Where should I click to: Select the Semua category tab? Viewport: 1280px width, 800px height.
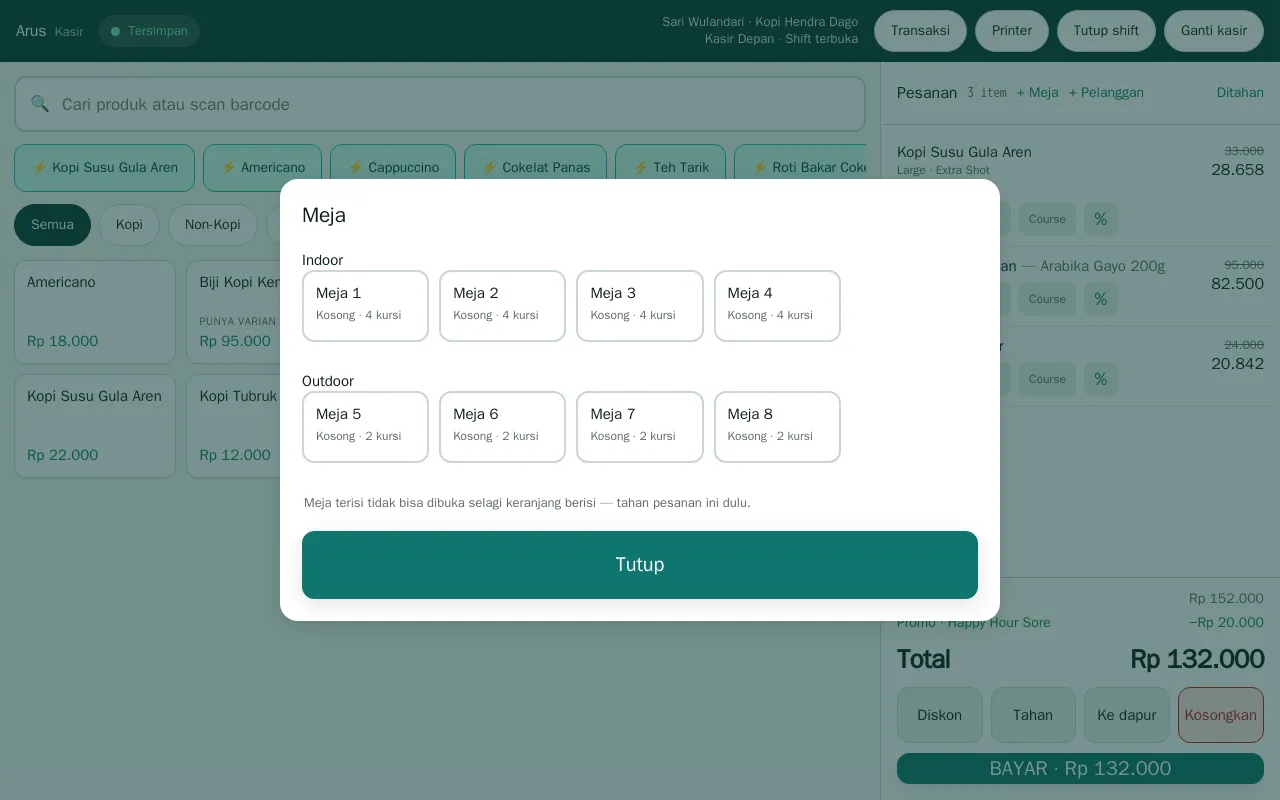coord(52,225)
